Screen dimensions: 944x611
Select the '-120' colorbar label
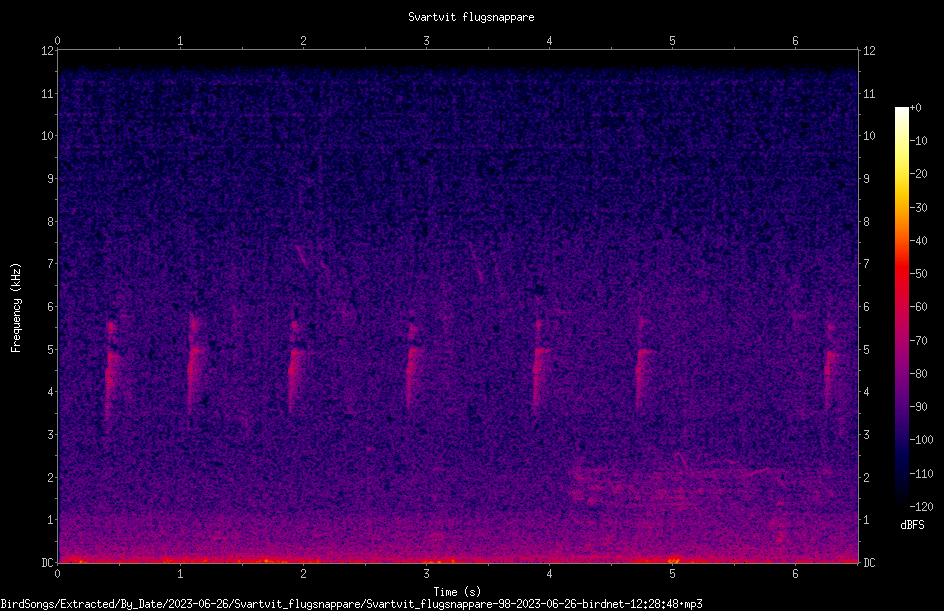click(921, 507)
